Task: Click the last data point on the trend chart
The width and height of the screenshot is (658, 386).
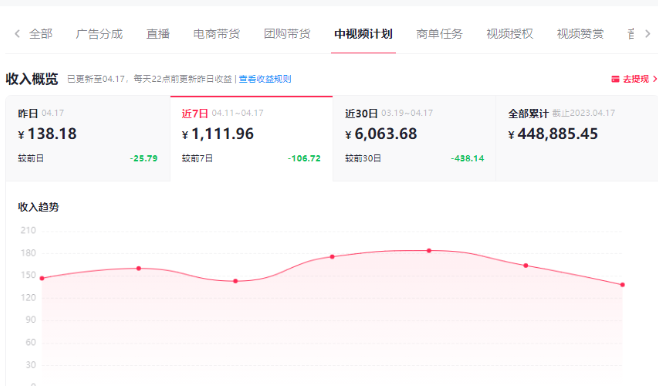Action: (x=622, y=285)
